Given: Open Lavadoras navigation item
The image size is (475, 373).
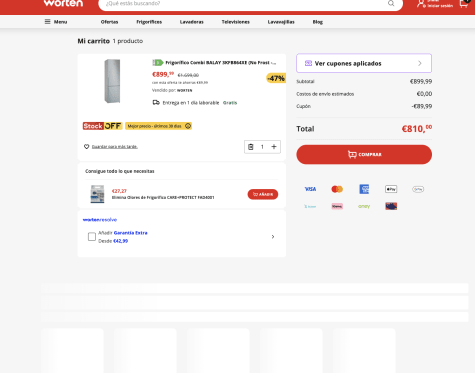Looking at the screenshot, I should (x=192, y=22).
